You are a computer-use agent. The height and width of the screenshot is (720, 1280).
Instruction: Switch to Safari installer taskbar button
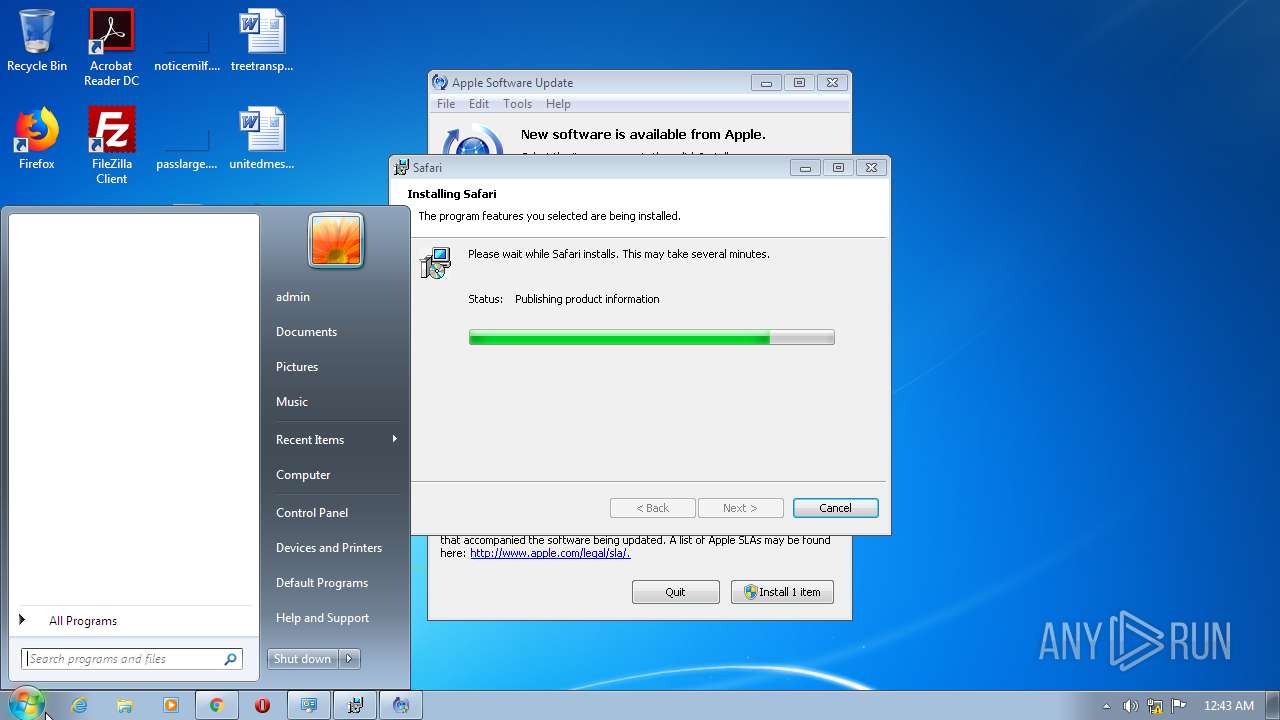point(355,705)
